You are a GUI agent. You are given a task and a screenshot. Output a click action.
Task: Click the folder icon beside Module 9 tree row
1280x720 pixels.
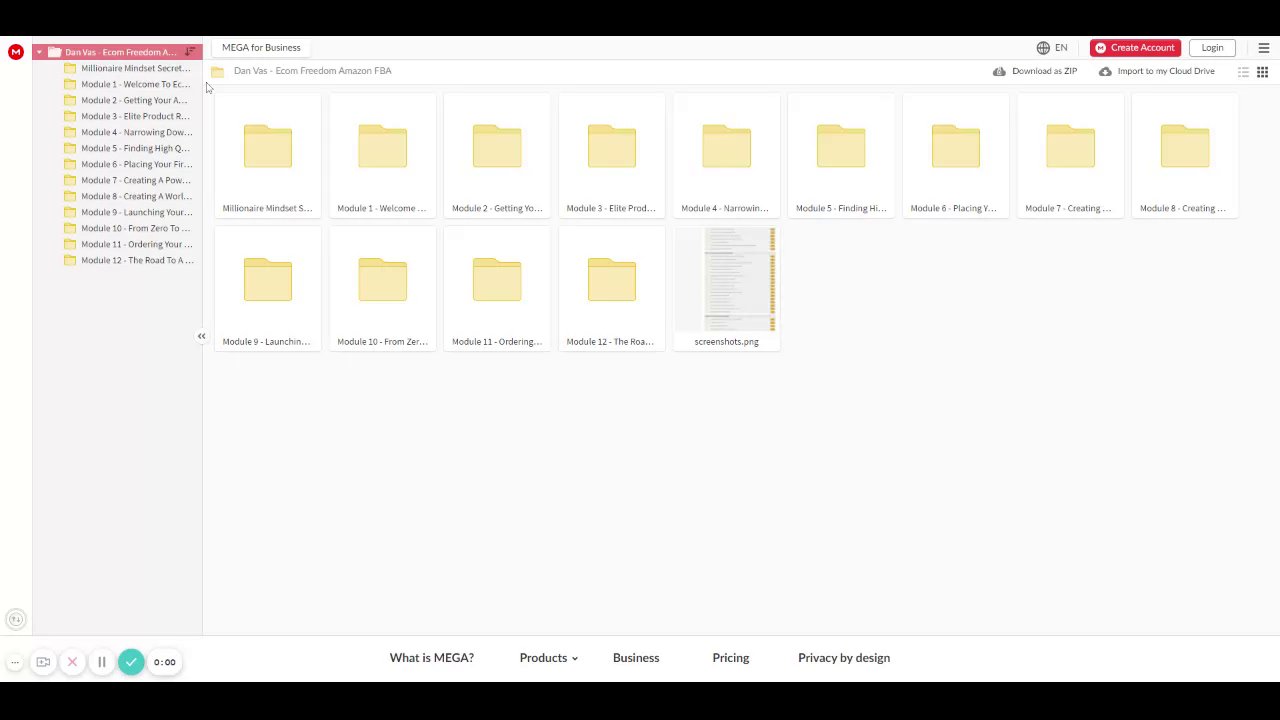coord(70,212)
